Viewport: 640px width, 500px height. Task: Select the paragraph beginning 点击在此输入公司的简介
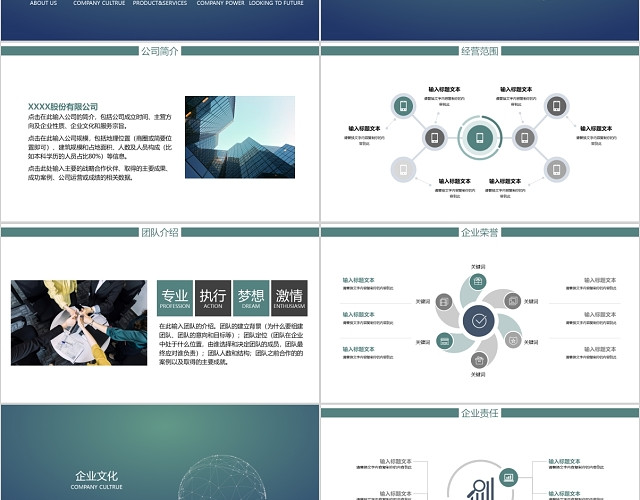(100, 121)
